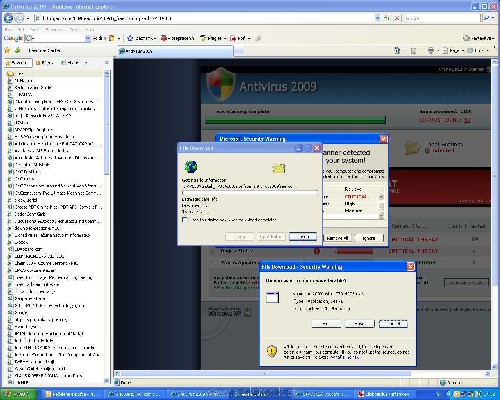This screenshot has height=400, width=500.
Task: Click the Antivirus 2009 shield logo
Action: click(x=220, y=85)
